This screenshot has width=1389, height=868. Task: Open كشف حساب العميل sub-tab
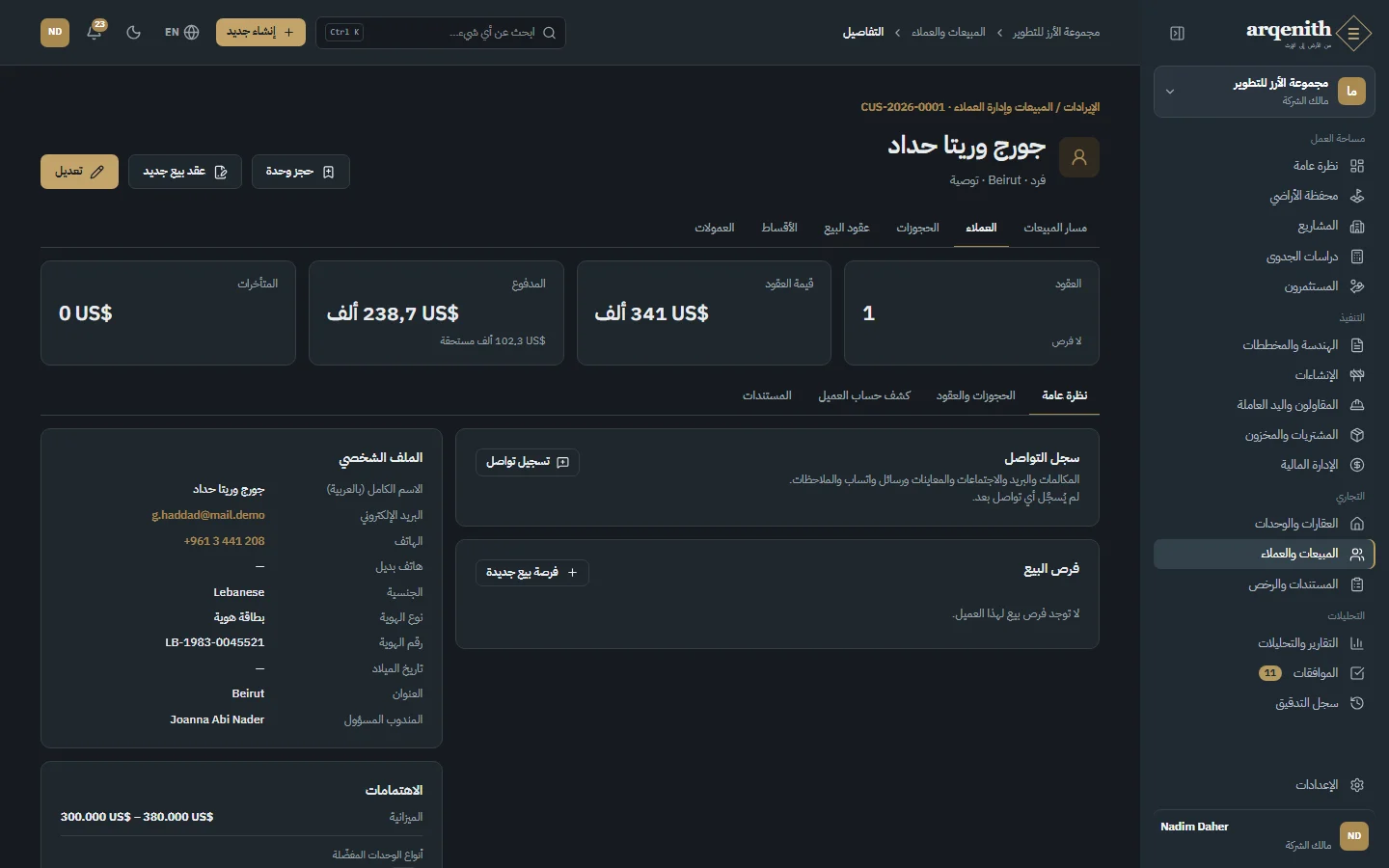(x=864, y=395)
